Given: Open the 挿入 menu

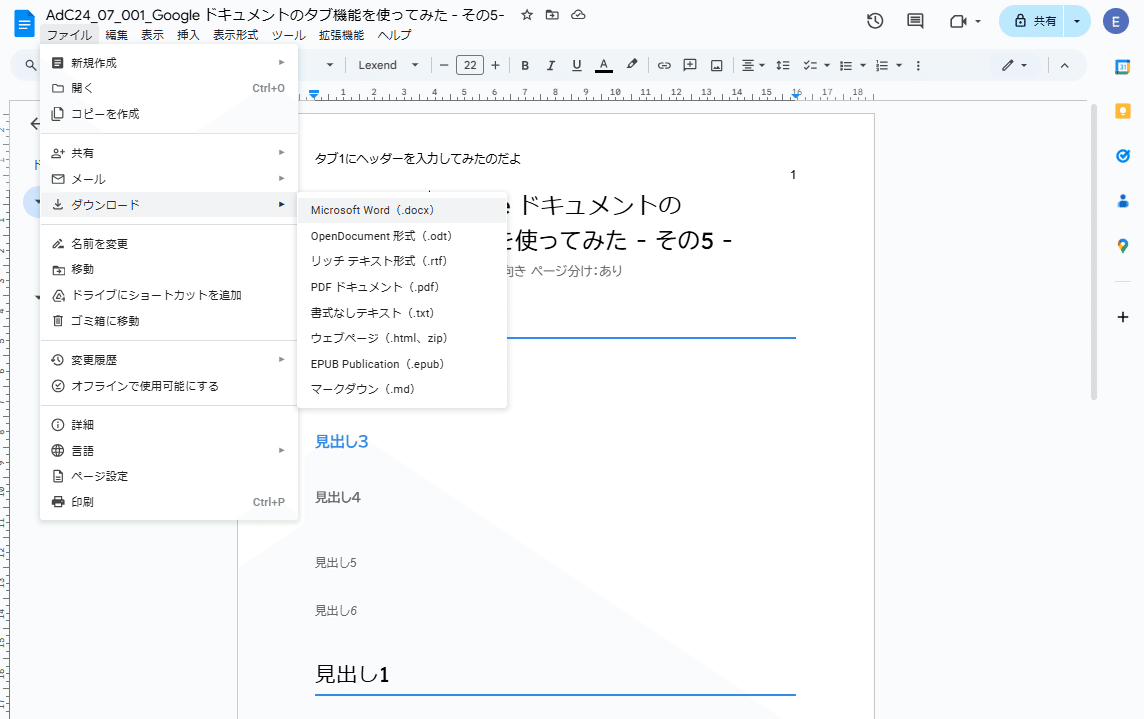Looking at the screenshot, I should (x=188, y=35).
